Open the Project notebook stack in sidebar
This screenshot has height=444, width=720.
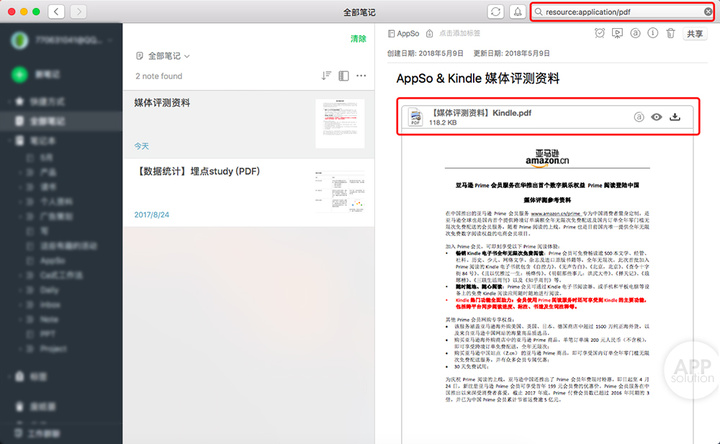53,348
